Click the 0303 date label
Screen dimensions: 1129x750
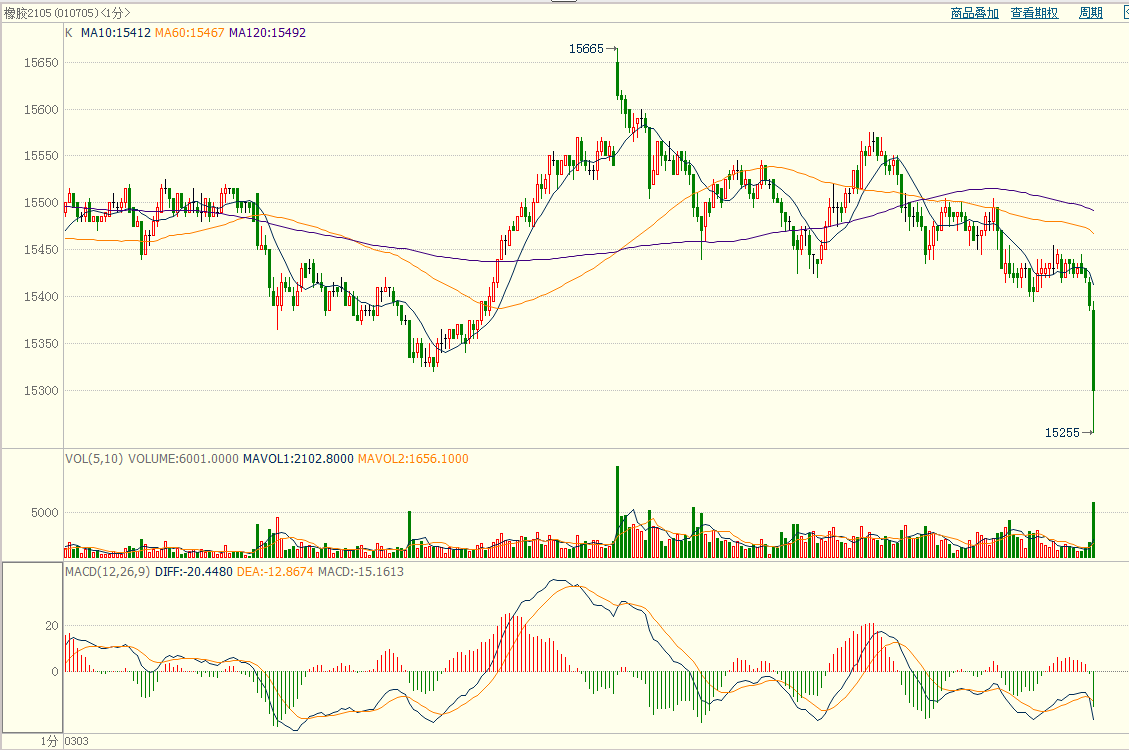pos(77,741)
